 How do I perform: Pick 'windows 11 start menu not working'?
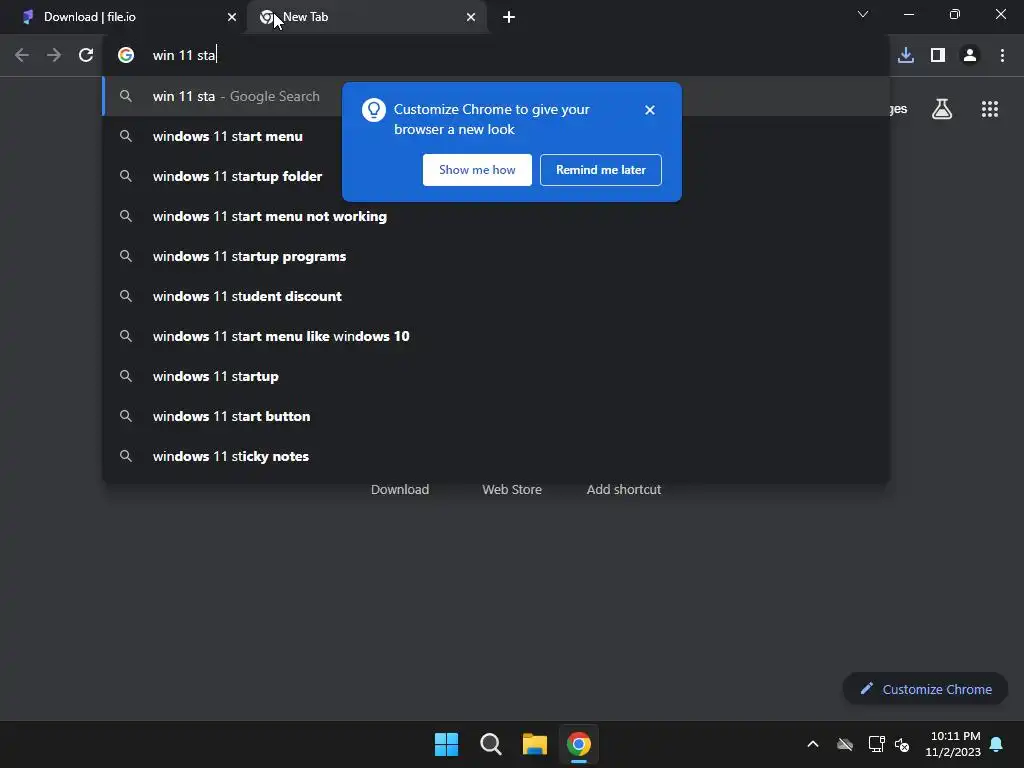[x=496, y=216]
